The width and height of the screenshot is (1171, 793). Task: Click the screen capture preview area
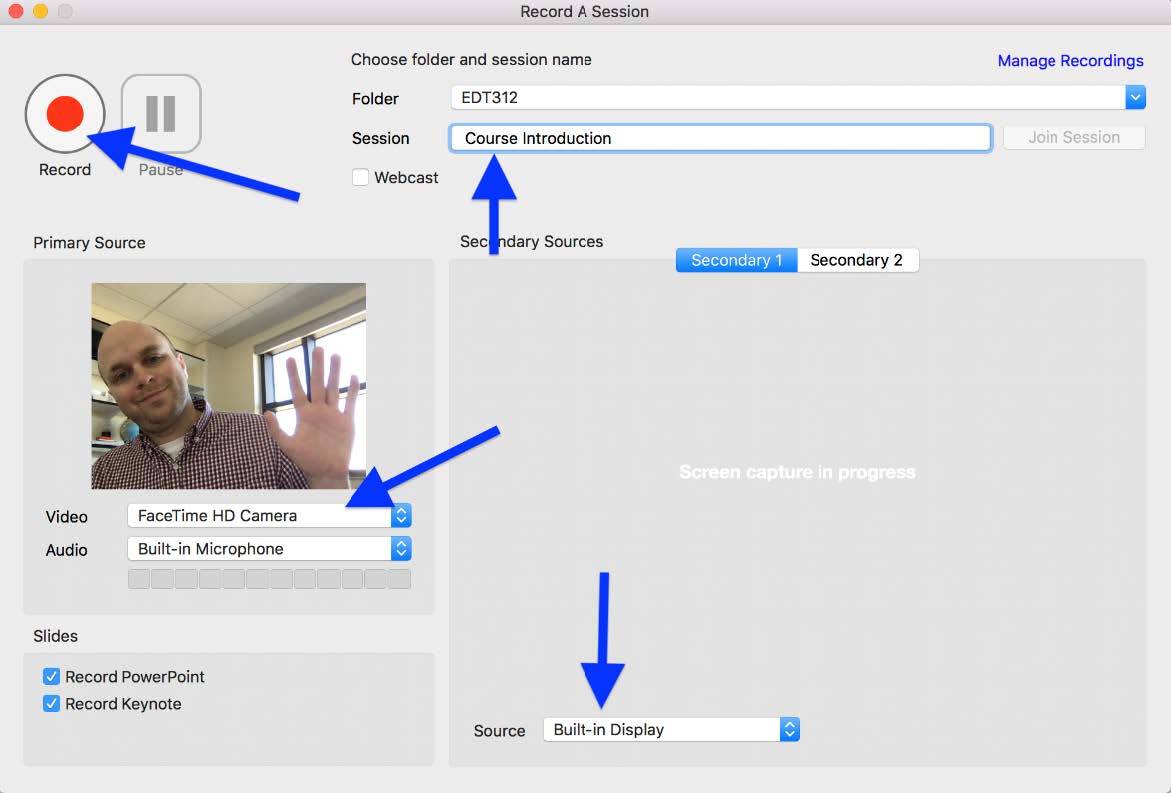[x=797, y=472]
